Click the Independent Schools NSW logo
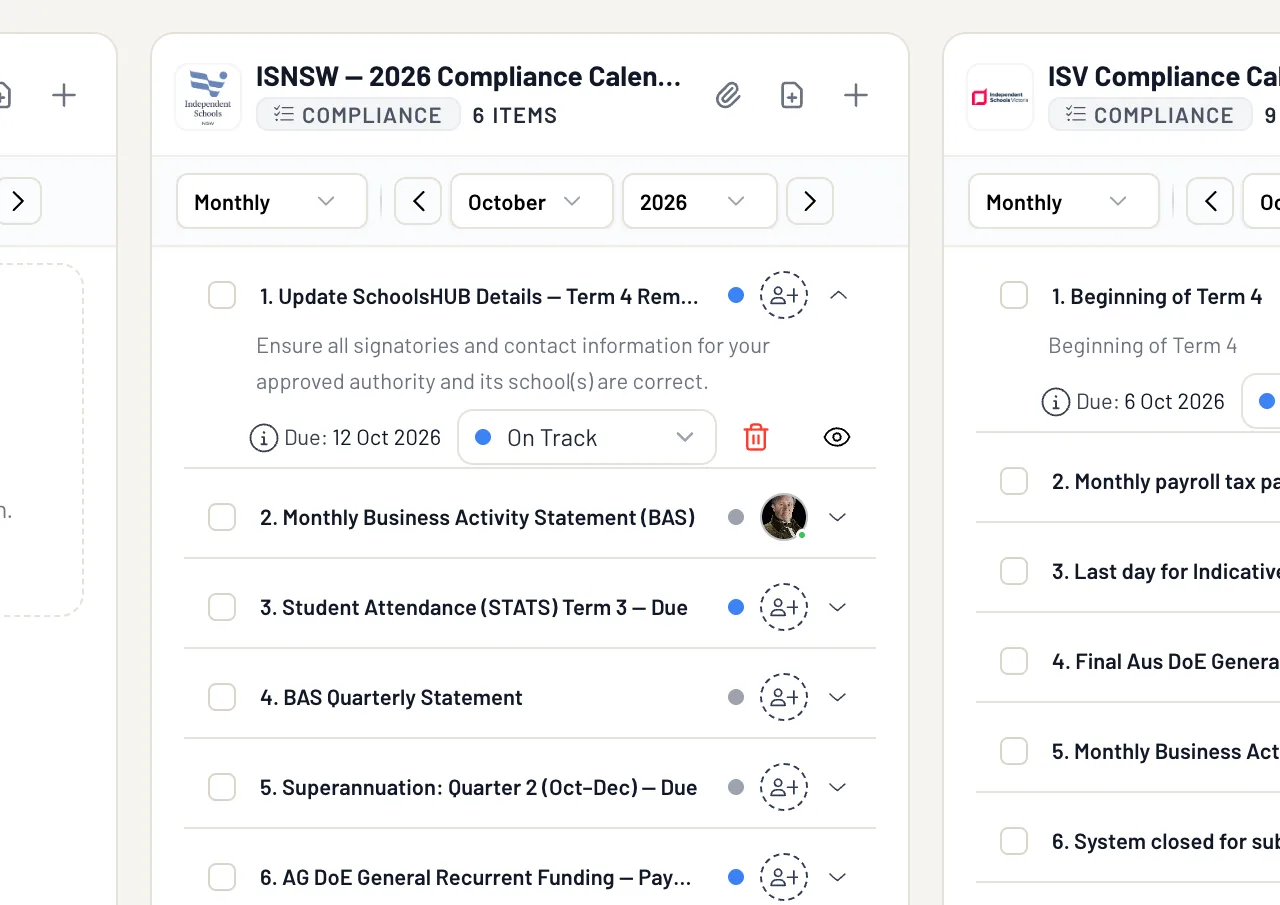The image size is (1280, 905). pyautogui.click(x=208, y=97)
